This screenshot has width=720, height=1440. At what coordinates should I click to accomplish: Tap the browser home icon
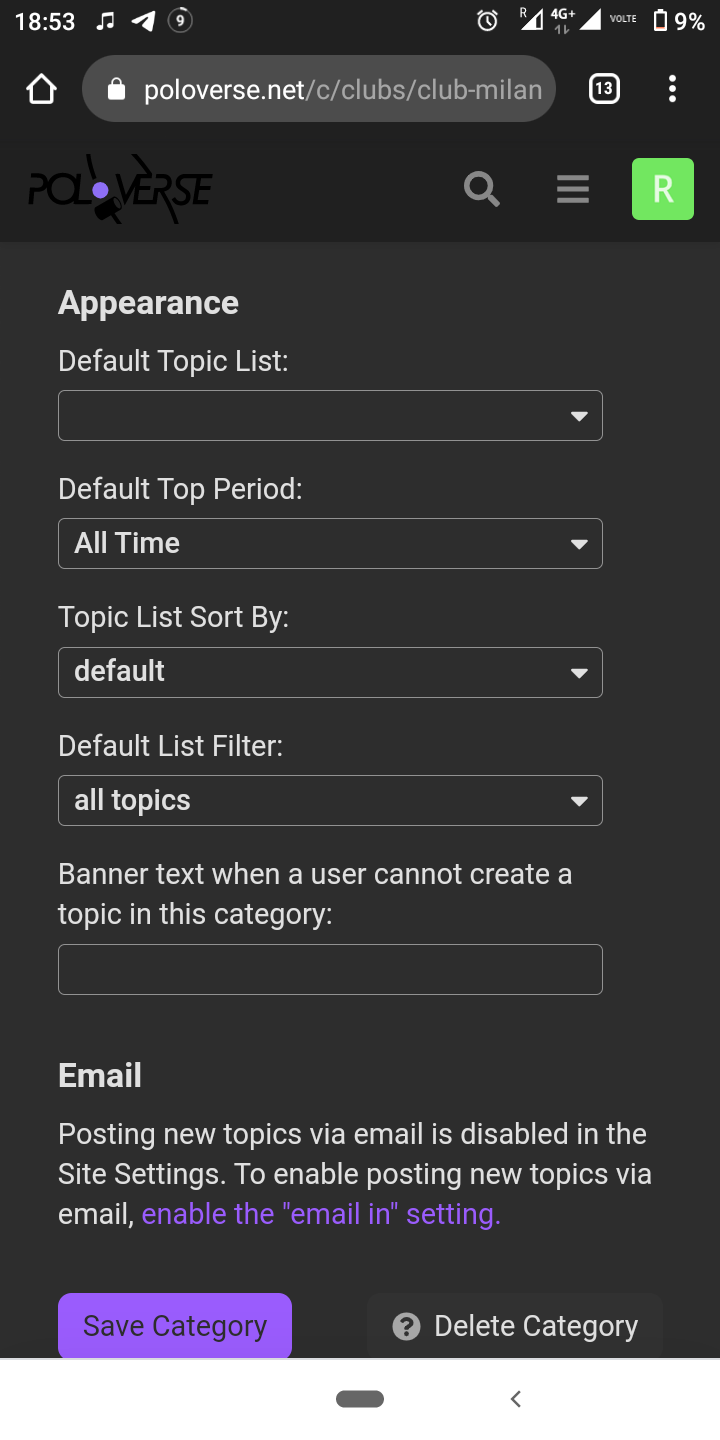point(41,90)
